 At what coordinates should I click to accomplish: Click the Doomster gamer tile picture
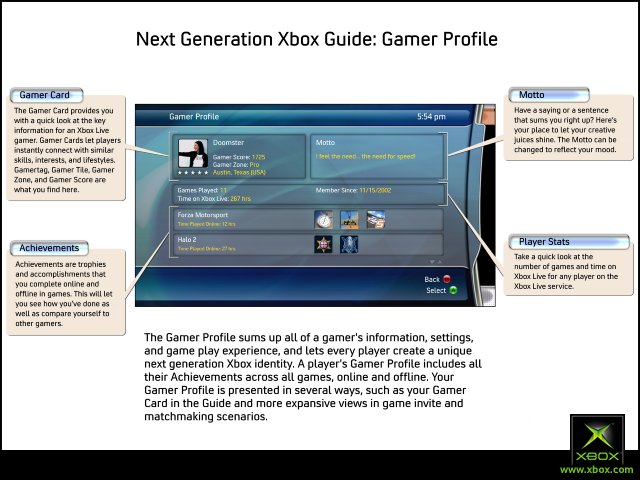tap(193, 154)
